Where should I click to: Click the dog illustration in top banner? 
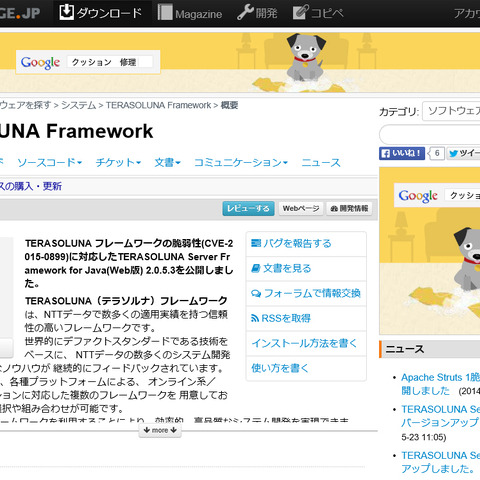[305, 57]
